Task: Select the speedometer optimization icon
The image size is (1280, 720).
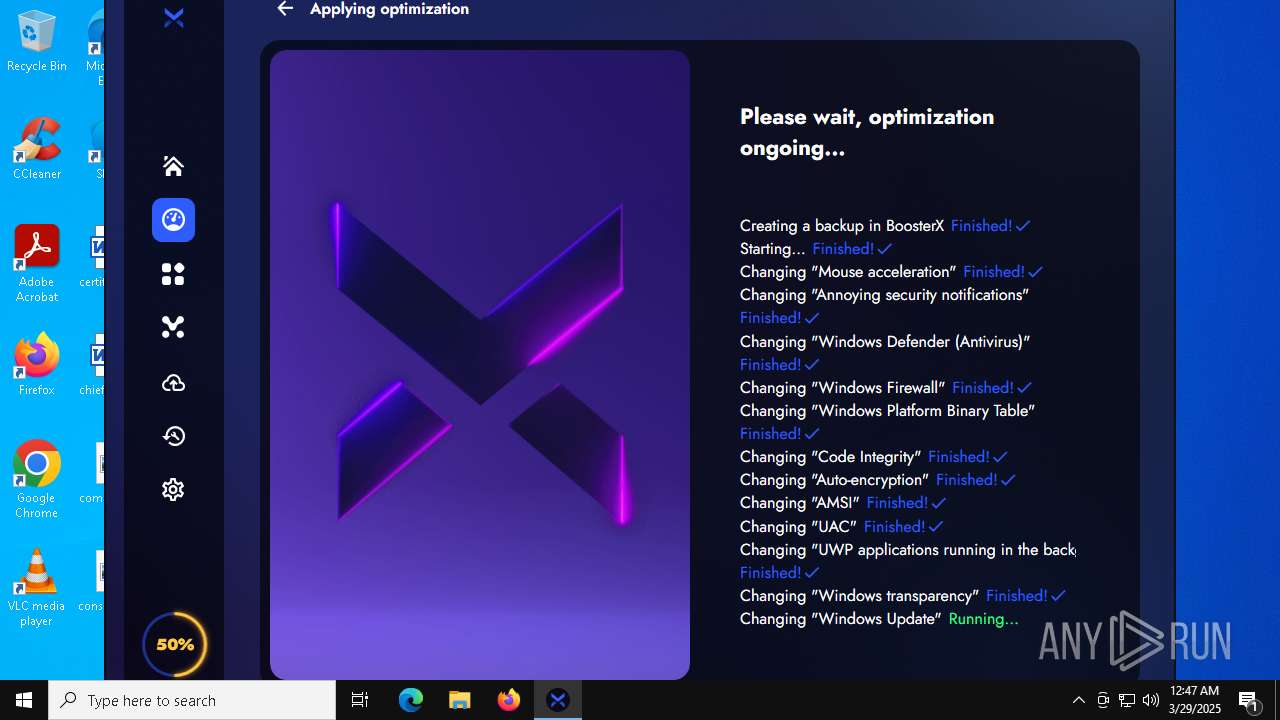Action: click(173, 220)
